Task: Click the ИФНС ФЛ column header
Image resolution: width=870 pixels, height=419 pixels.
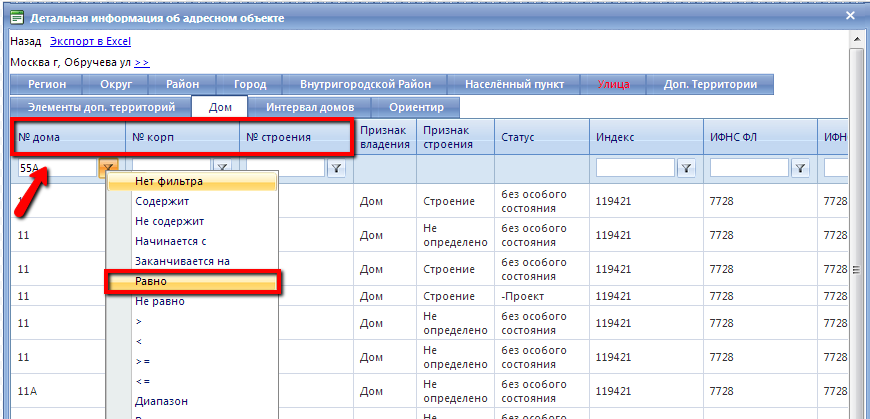Action: [761, 137]
